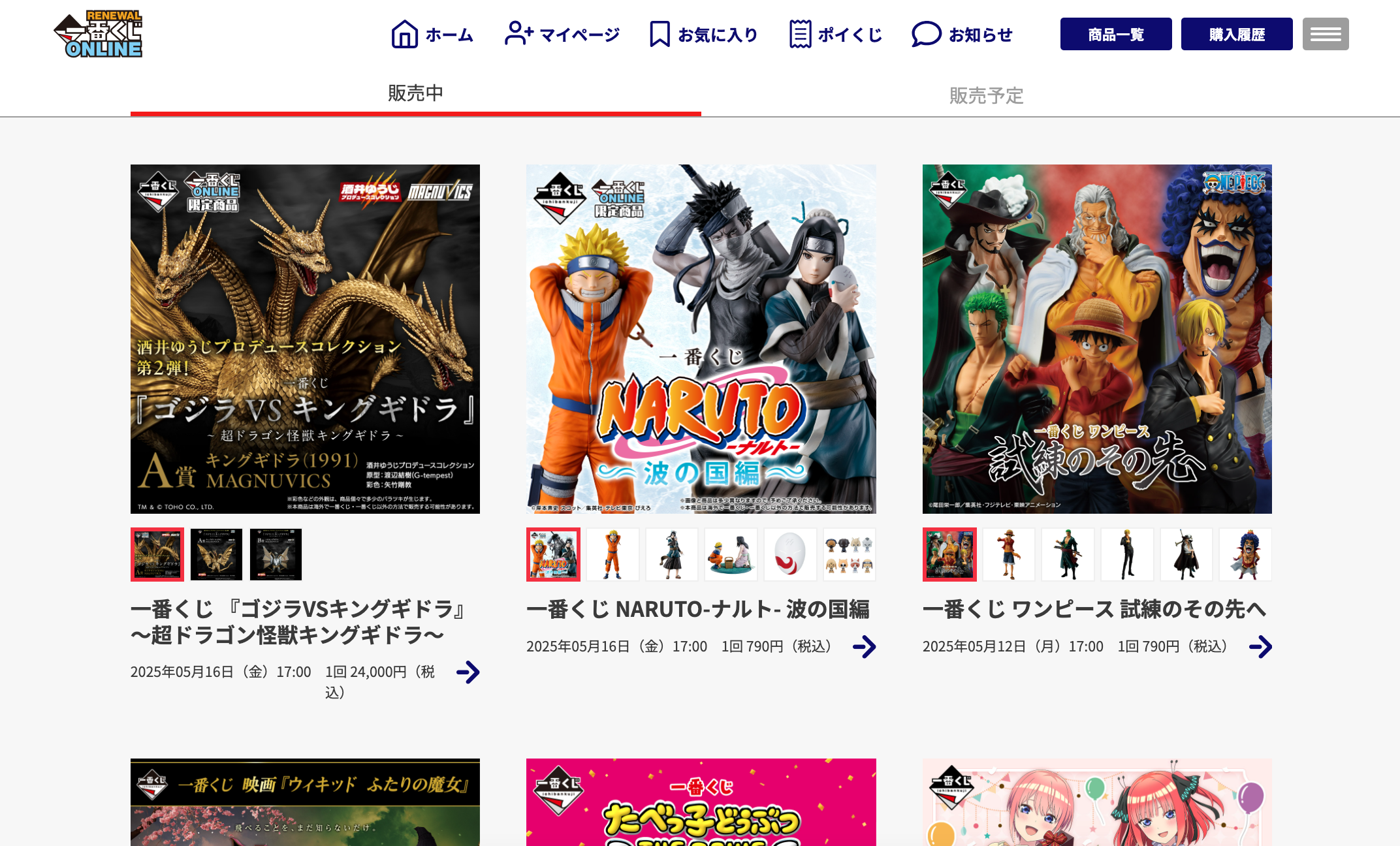Open the pink-haired anime girls banner
1400x846 pixels.
[1097, 802]
